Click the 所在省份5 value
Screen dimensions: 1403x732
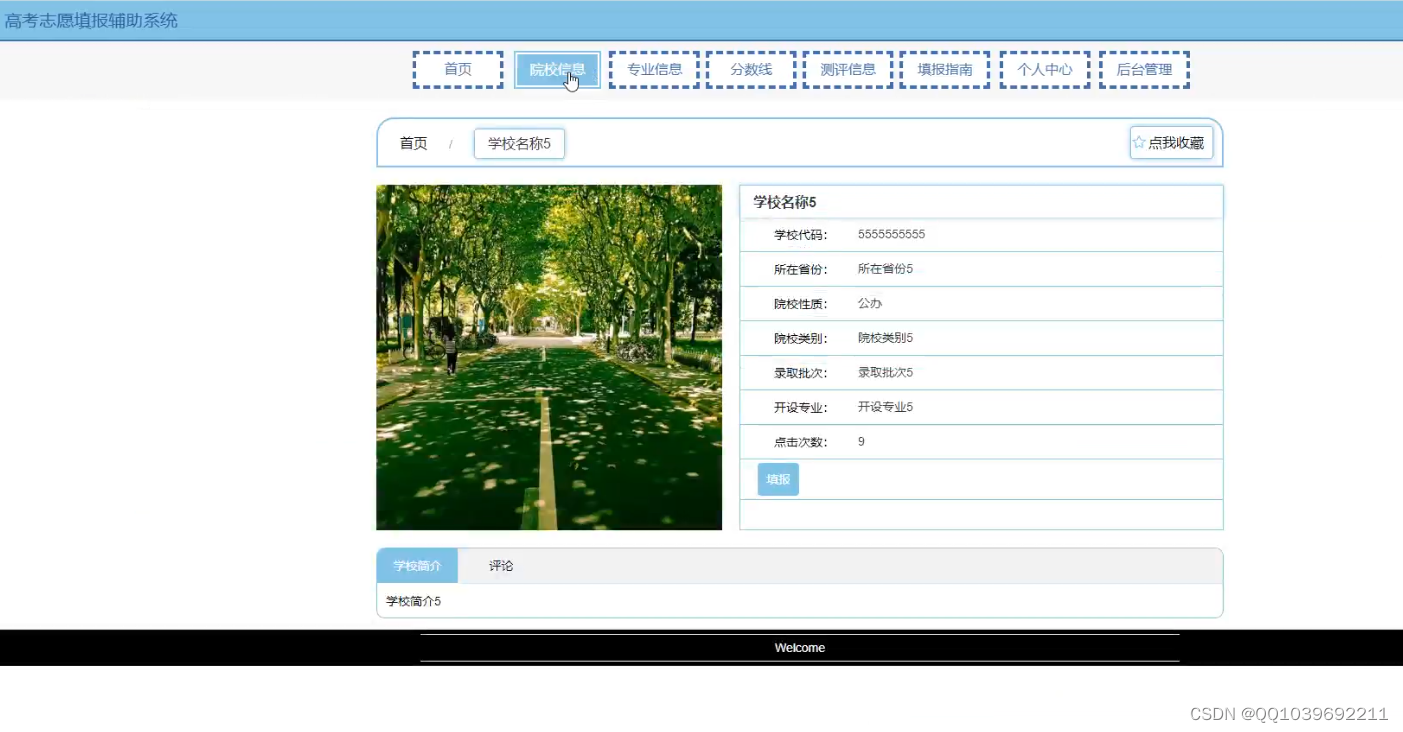coord(885,269)
